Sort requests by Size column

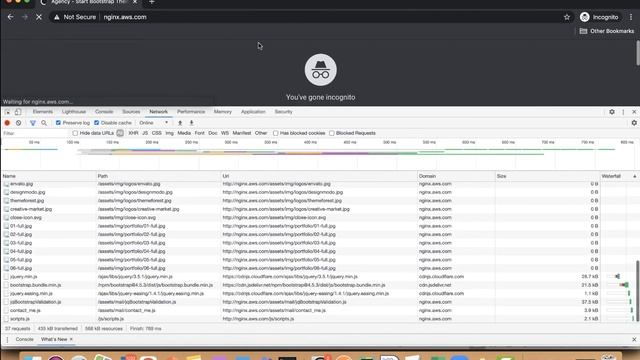547,176
